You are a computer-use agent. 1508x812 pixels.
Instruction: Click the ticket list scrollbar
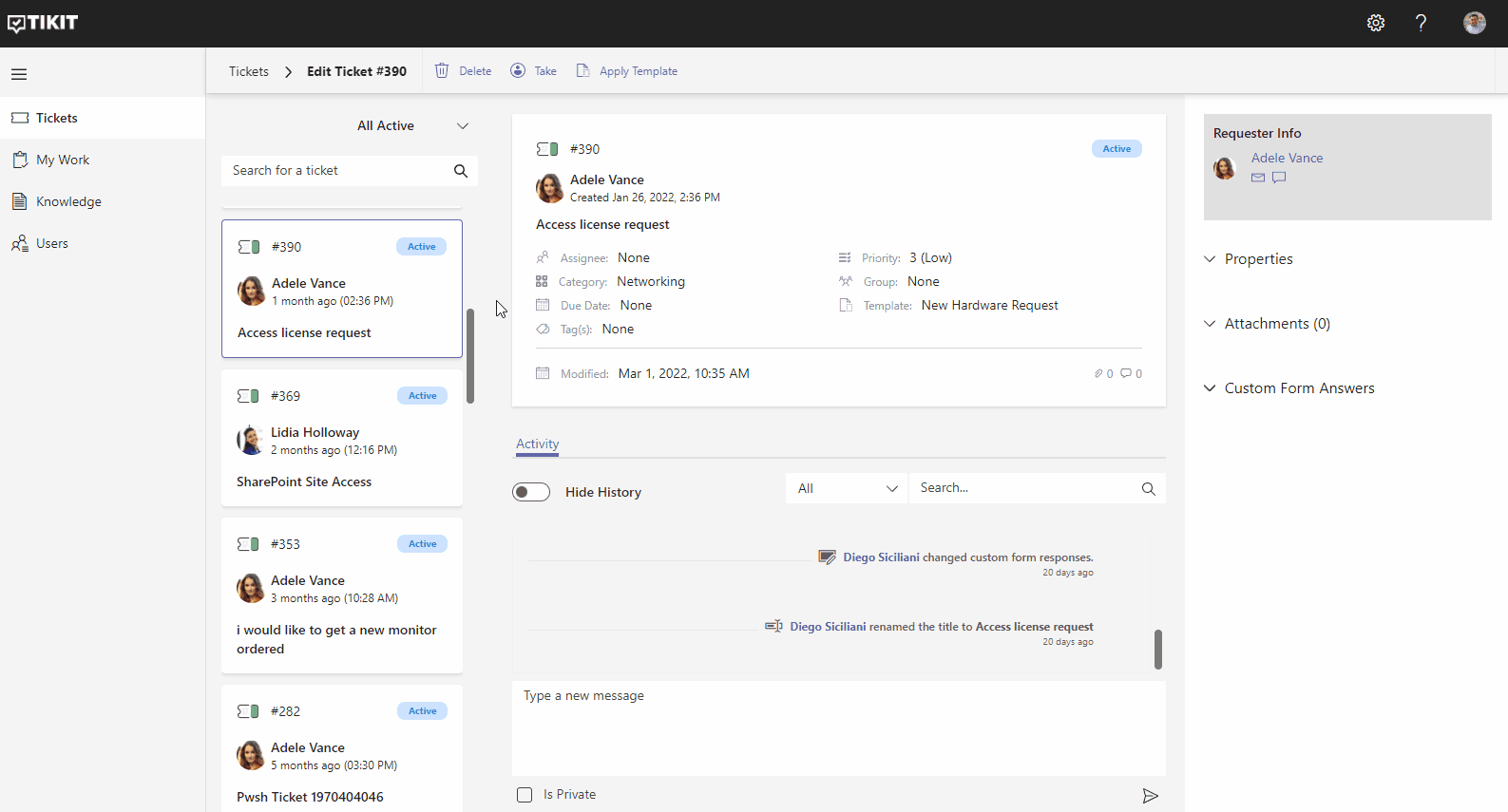pyautogui.click(x=470, y=356)
